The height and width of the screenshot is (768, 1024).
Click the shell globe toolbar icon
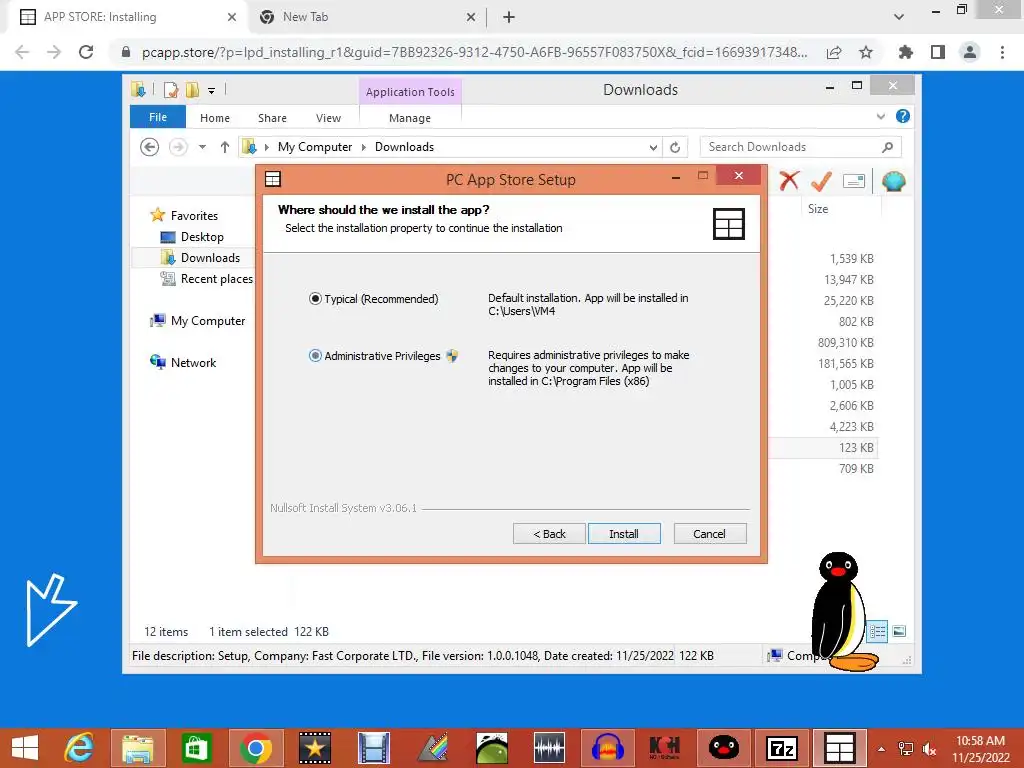coord(893,181)
